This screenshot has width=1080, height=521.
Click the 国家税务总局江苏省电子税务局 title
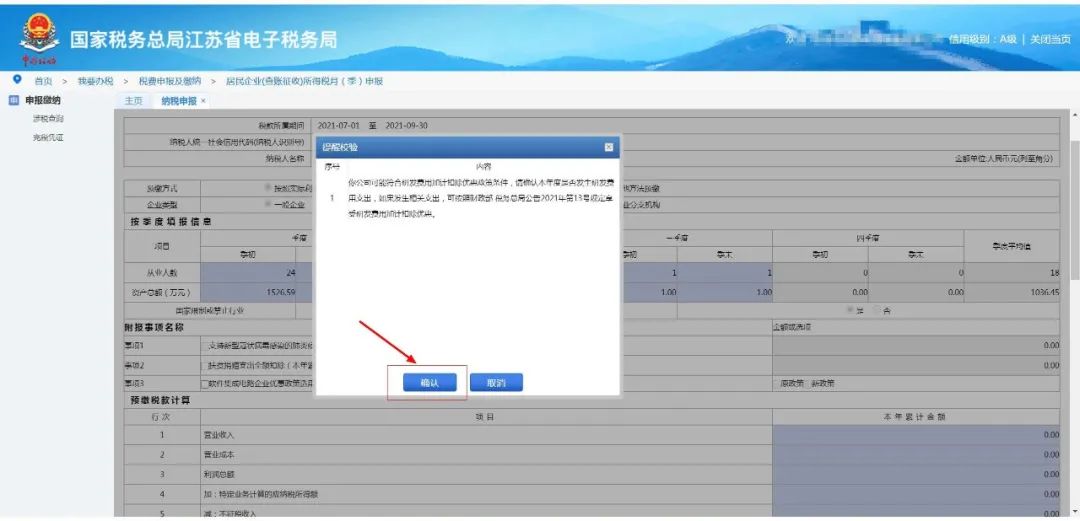pyautogui.click(x=204, y=39)
